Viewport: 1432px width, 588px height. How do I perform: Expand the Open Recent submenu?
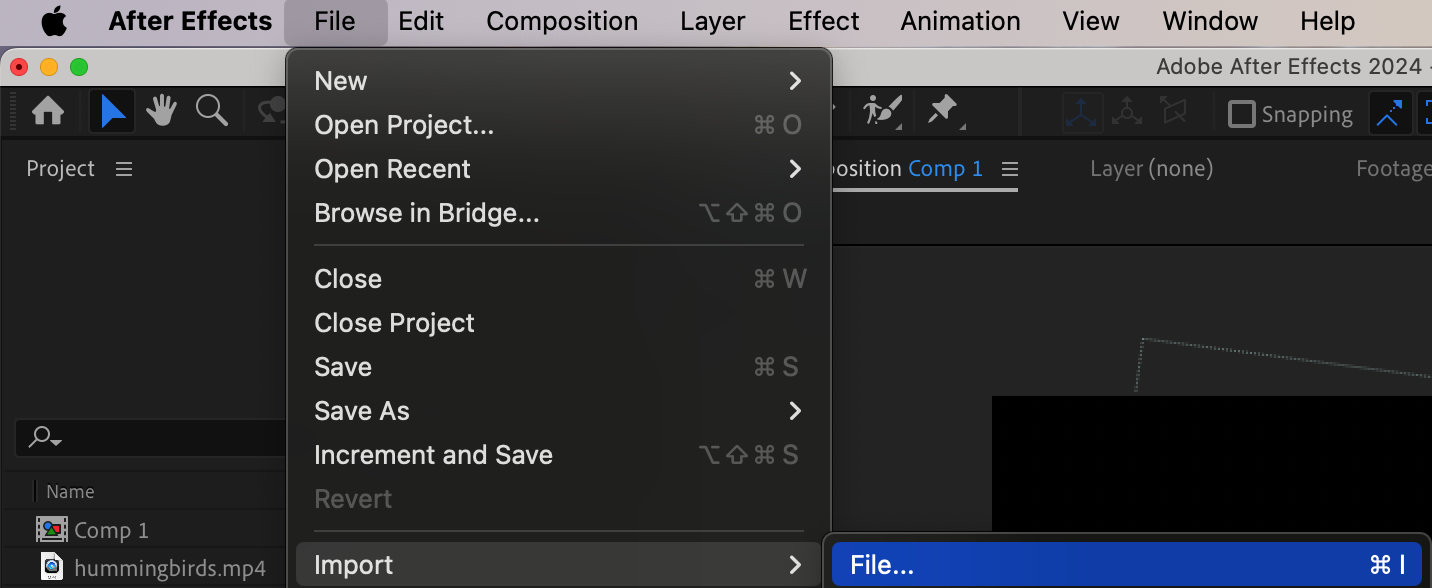point(795,169)
